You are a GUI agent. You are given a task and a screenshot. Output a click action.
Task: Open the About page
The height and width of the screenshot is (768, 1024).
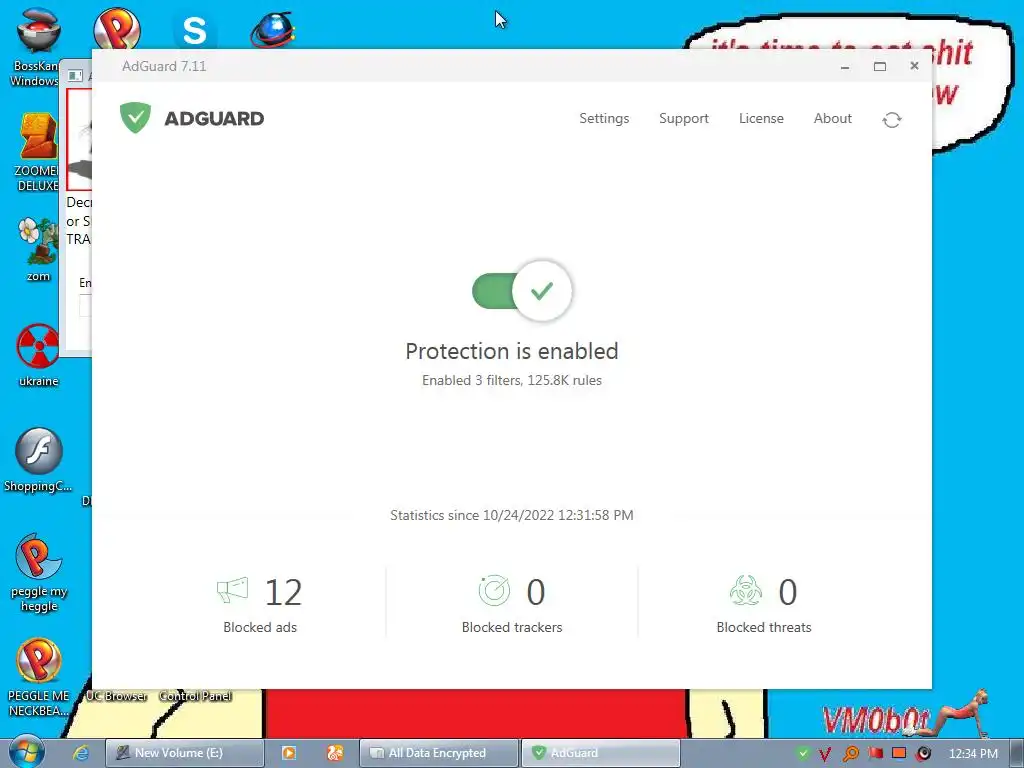833,118
